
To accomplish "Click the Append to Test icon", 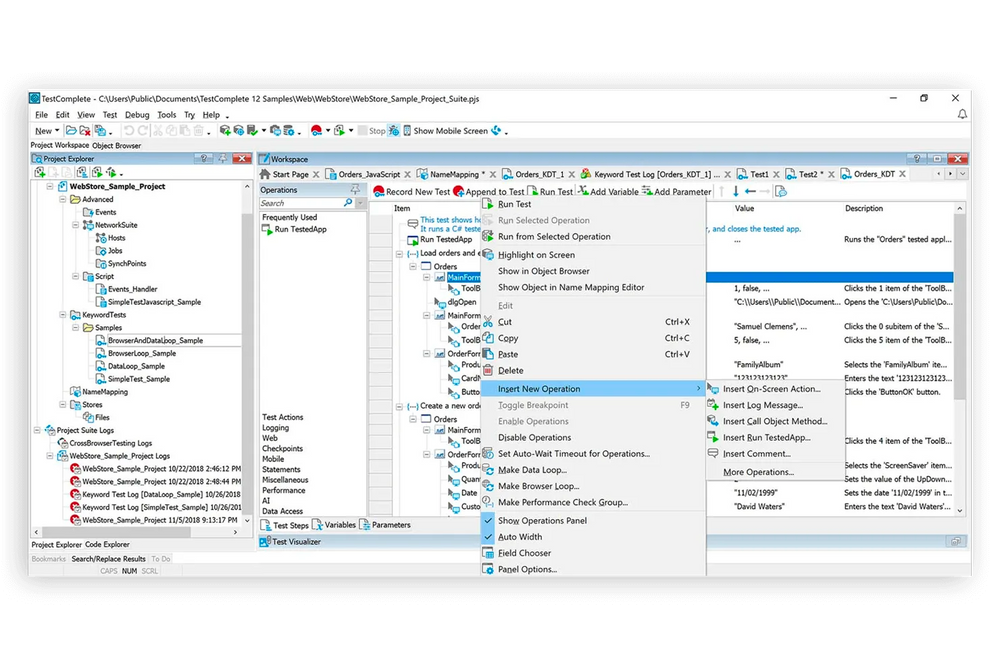I will [x=457, y=192].
